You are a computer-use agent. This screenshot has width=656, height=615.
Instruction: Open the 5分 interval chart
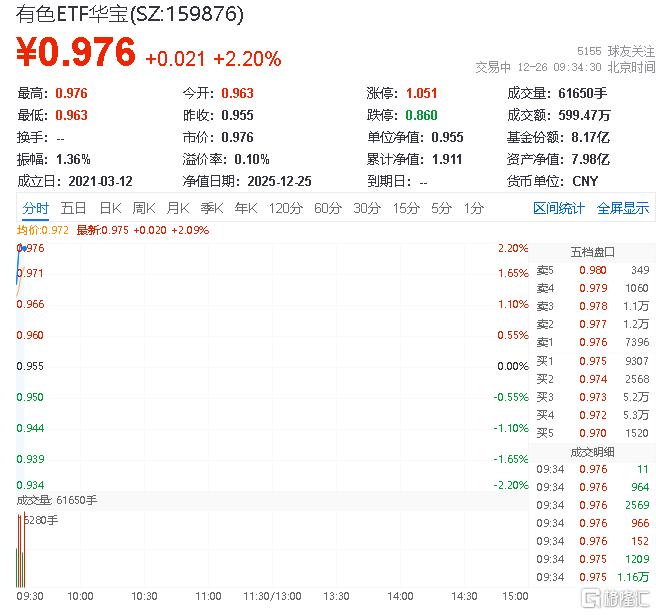(441, 208)
